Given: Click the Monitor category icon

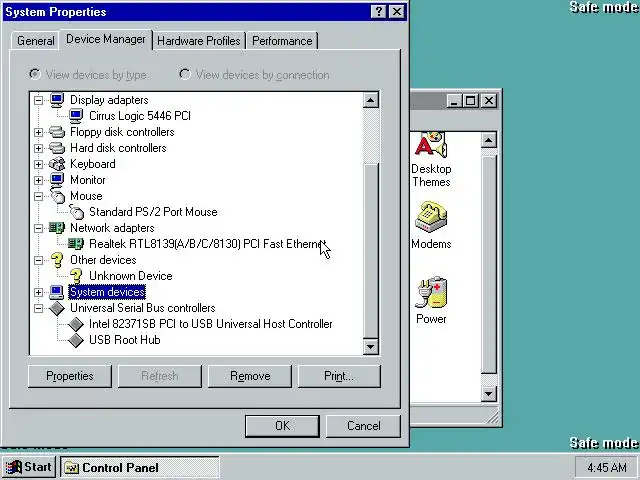Looking at the screenshot, I should pos(57,180).
